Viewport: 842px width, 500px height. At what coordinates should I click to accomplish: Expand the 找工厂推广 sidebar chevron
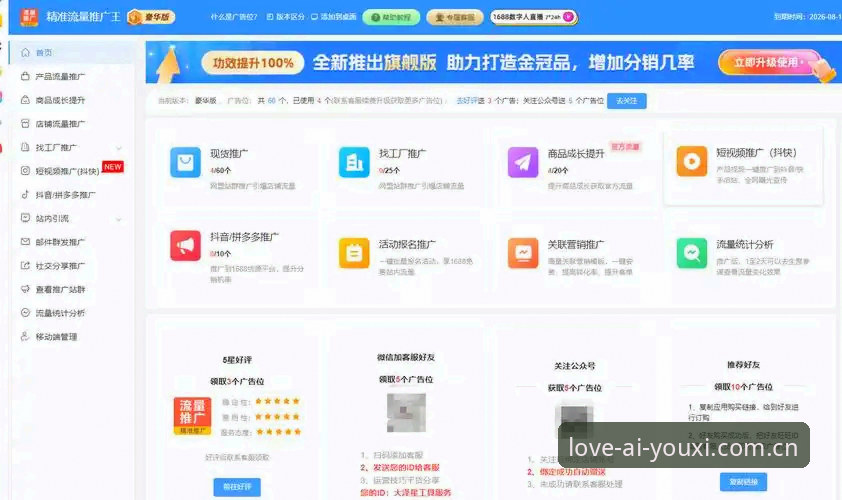click(119, 148)
